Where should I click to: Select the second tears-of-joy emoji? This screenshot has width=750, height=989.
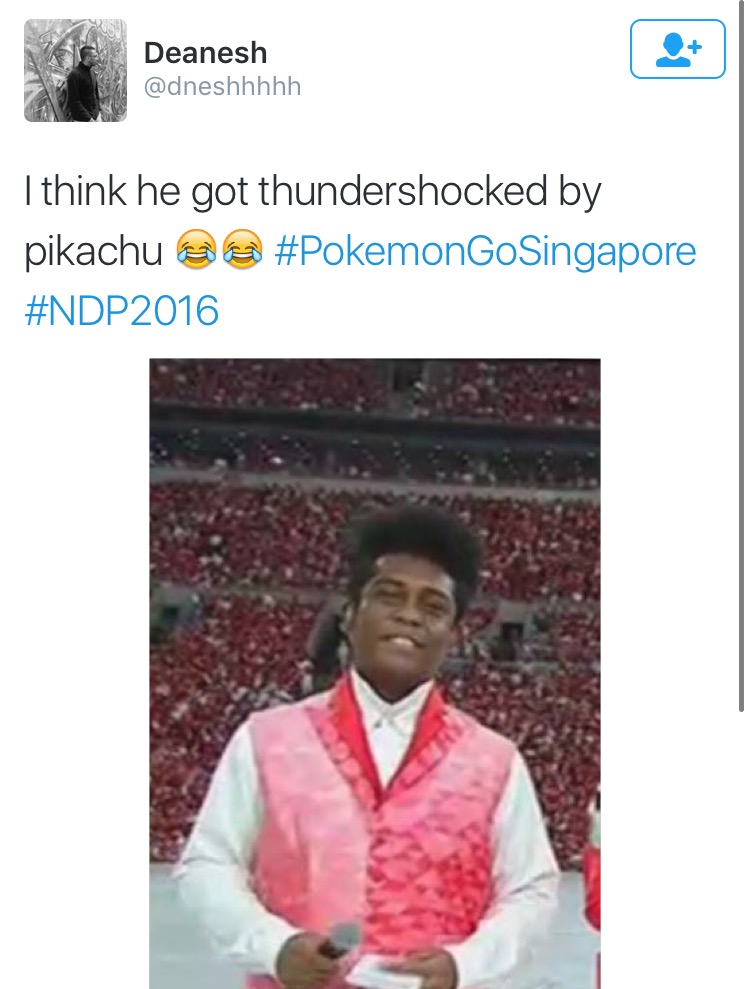(243, 250)
